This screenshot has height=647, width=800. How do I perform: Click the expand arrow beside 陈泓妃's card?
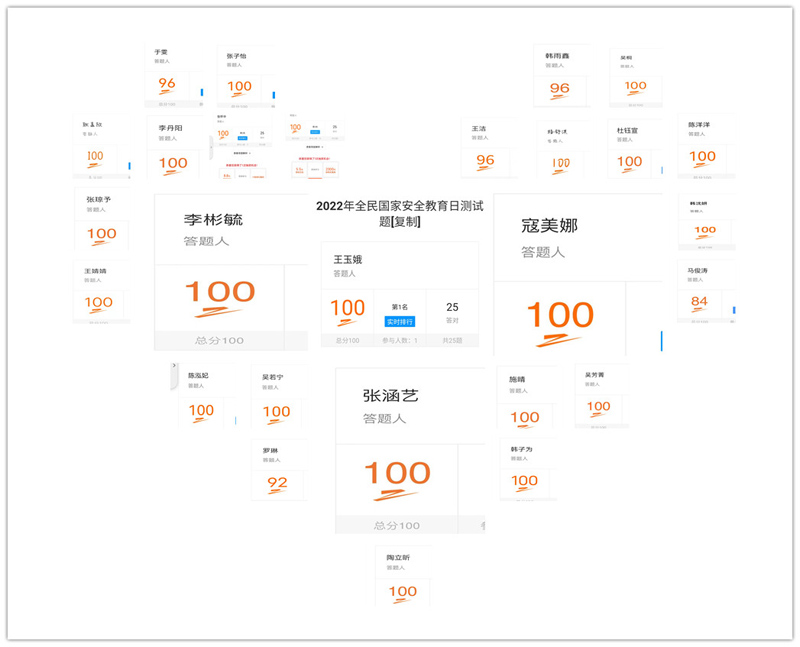click(x=175, y=367)
